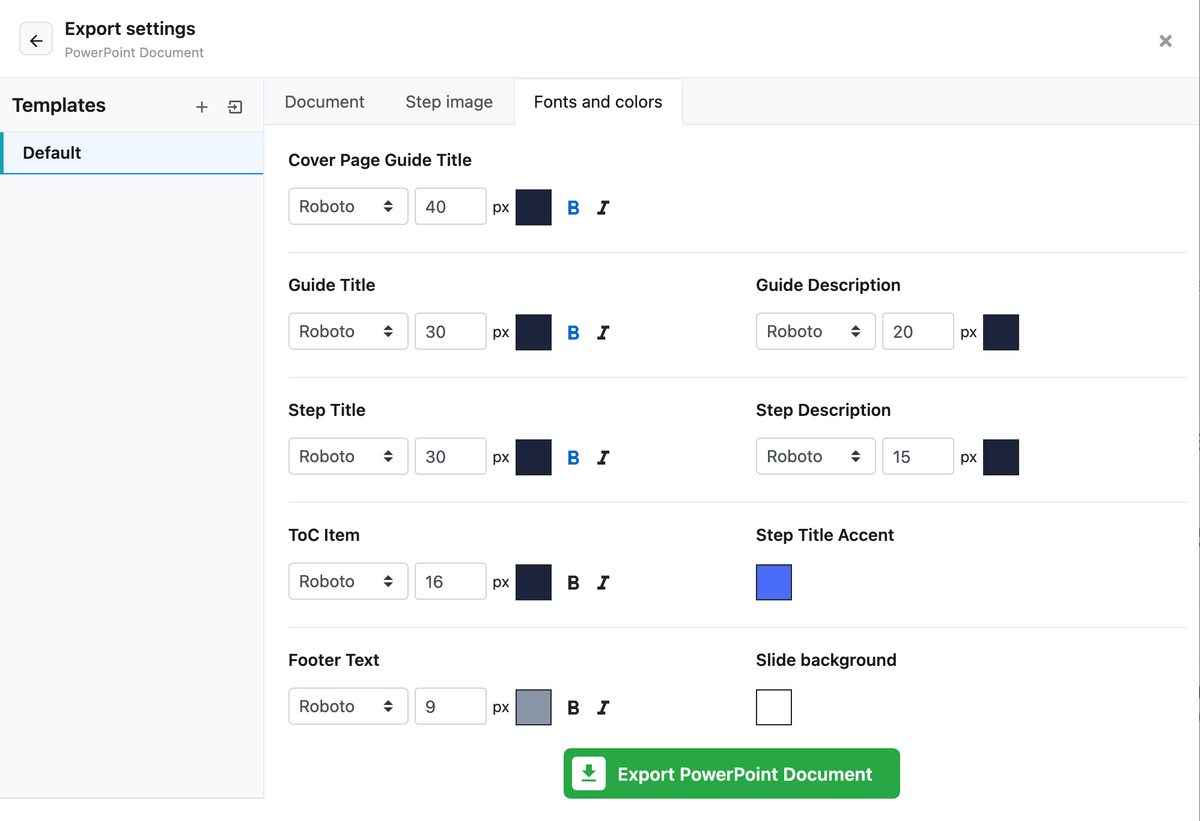This screenshot has width=1200, height=821.
Task: Close the Export settings dialog
Action: point(1165,41)
